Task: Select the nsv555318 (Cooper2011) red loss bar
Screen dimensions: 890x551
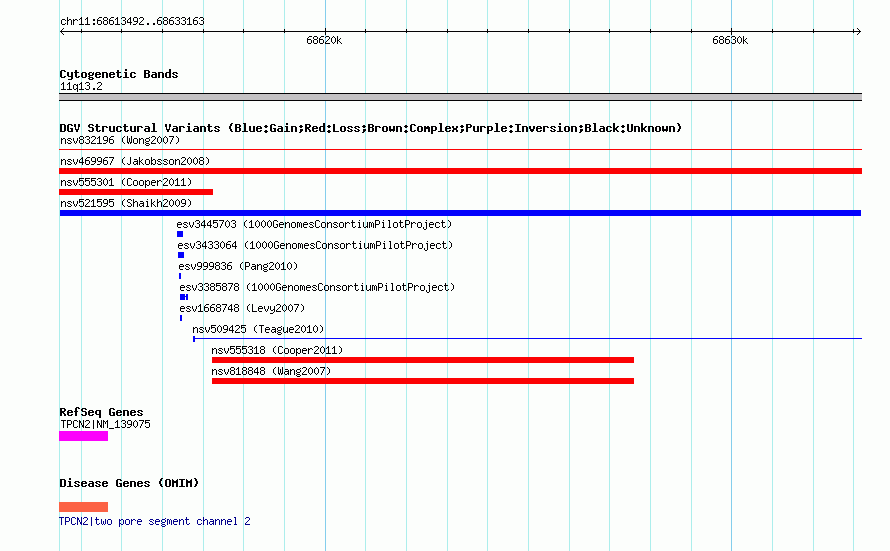Action: point(423,360)
